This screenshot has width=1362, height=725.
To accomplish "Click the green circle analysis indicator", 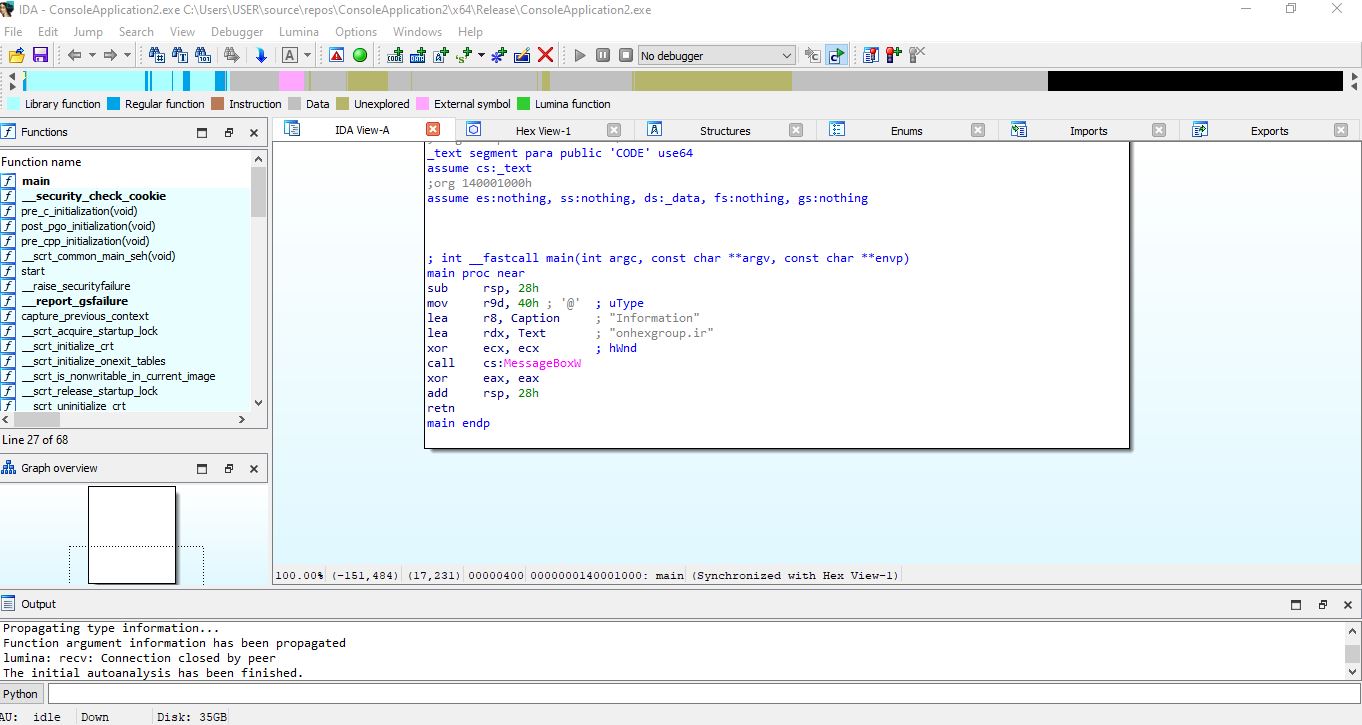I will [x=360, y=55].
